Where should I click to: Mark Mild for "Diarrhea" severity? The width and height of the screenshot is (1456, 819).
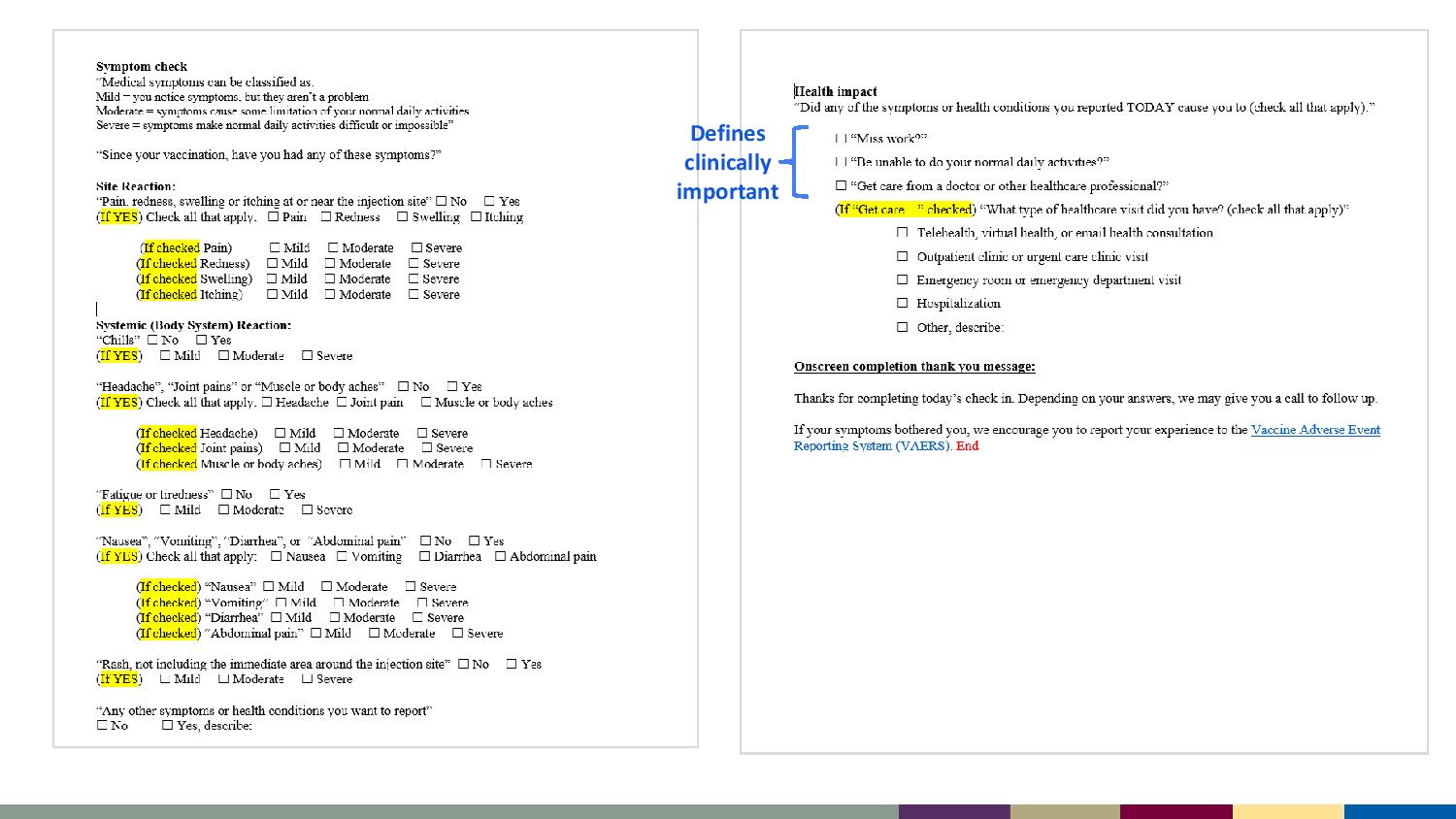click(277, 618)
